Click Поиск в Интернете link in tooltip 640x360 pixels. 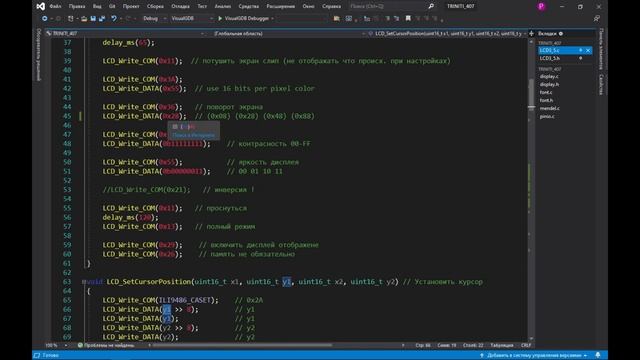193,135
